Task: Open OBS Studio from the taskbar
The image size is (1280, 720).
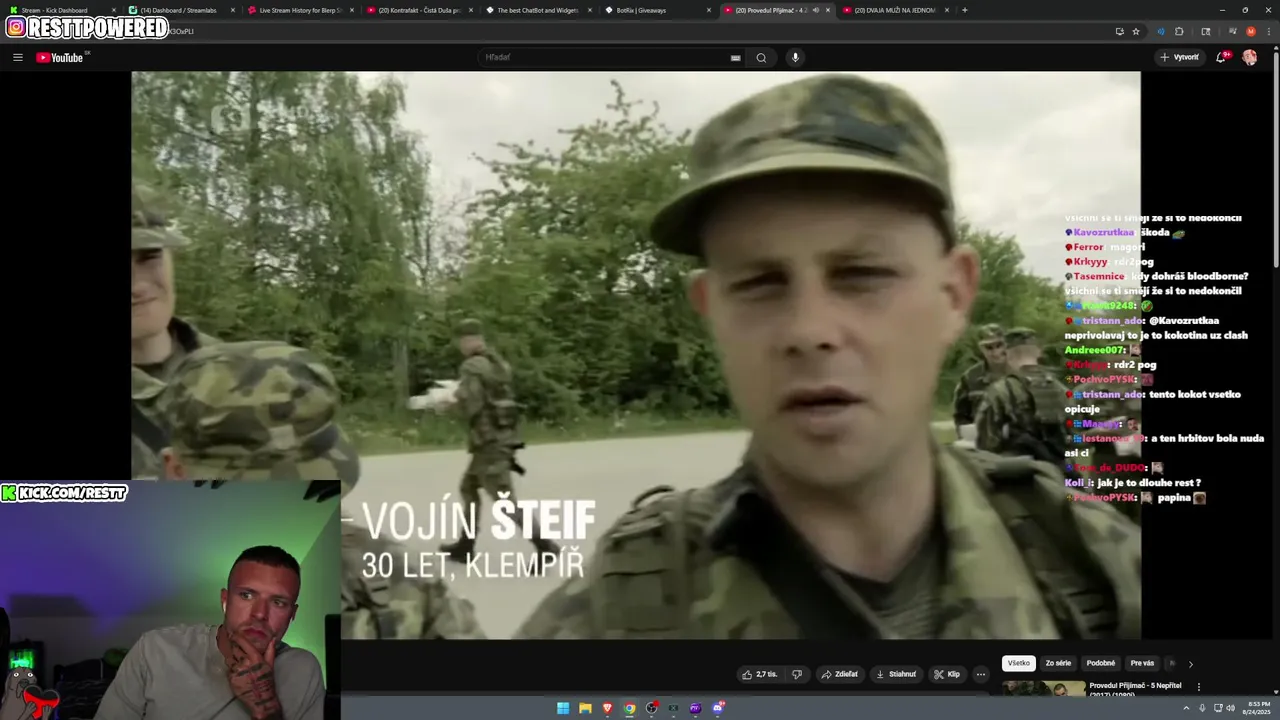Action: click(651, 708)
